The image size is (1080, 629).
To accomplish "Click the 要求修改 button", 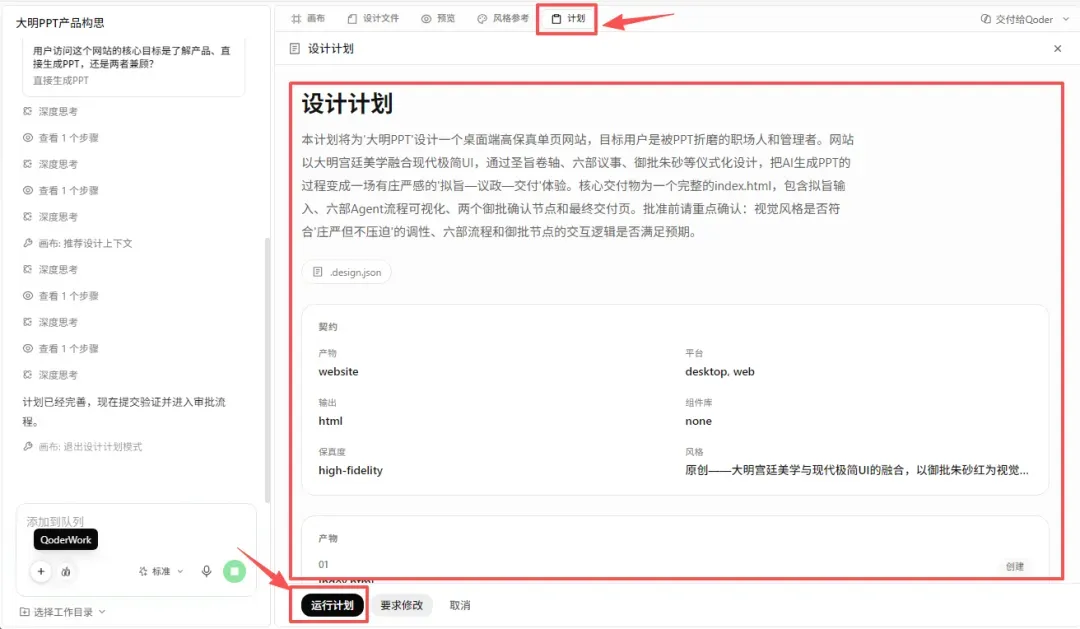I will coord(402,605).
